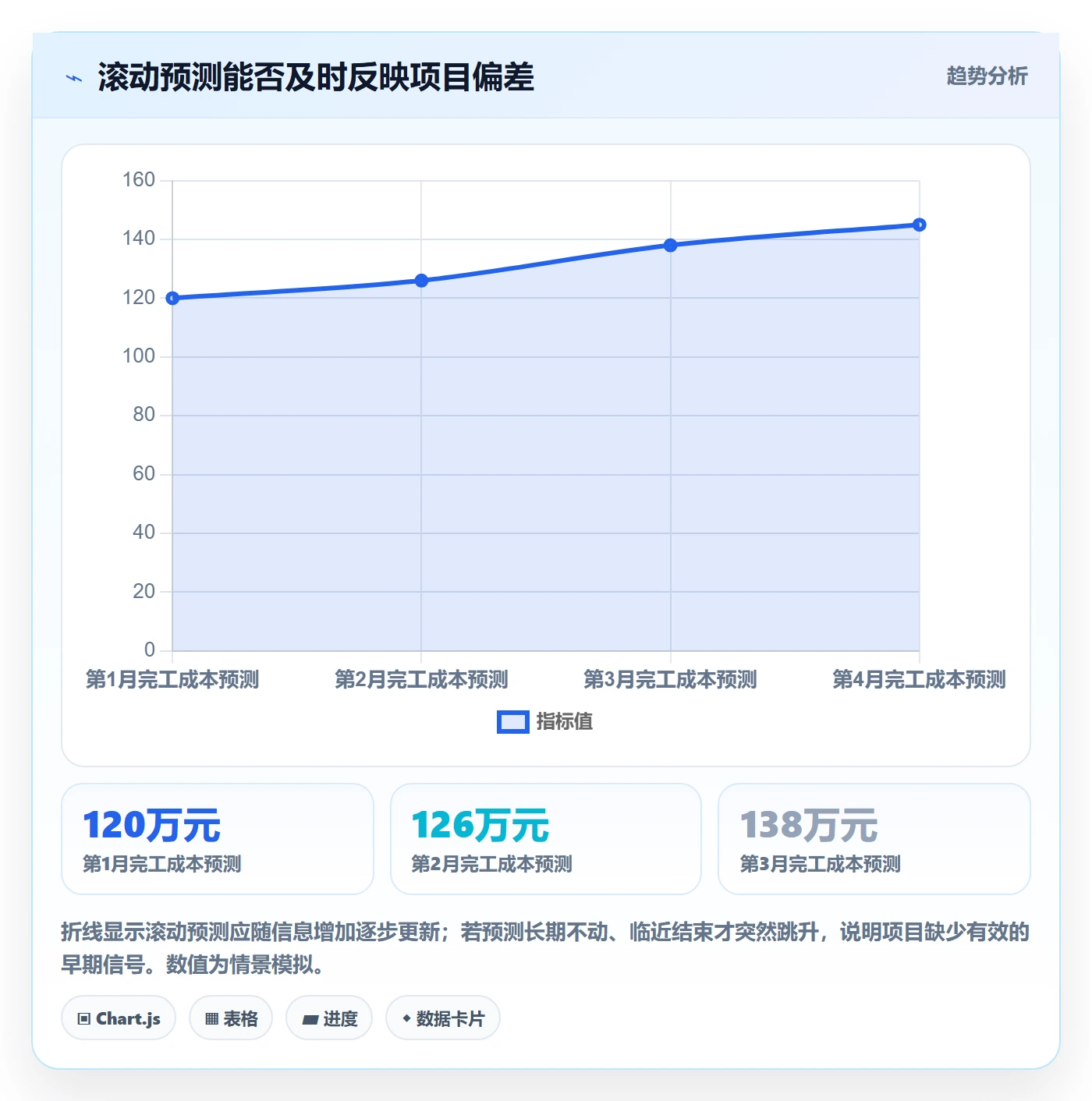The width and height of the screenshot is (1092, 1101).
Task: Click the Chart.js tag chip
Action: pos(119,1018)
